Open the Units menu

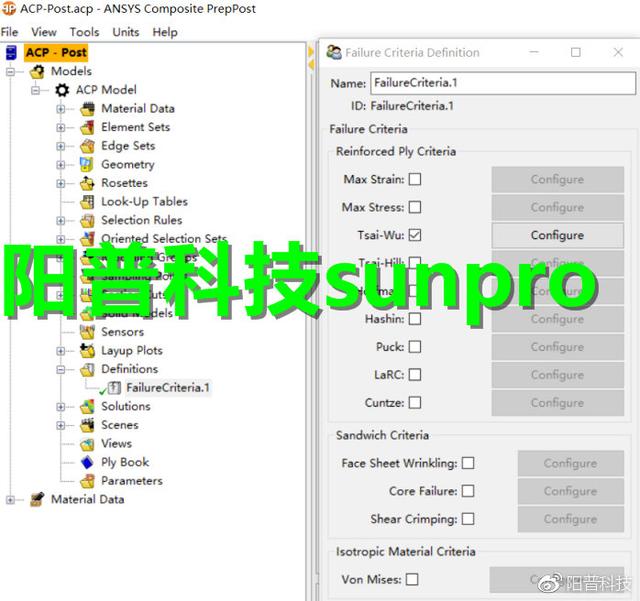(126, 32)
